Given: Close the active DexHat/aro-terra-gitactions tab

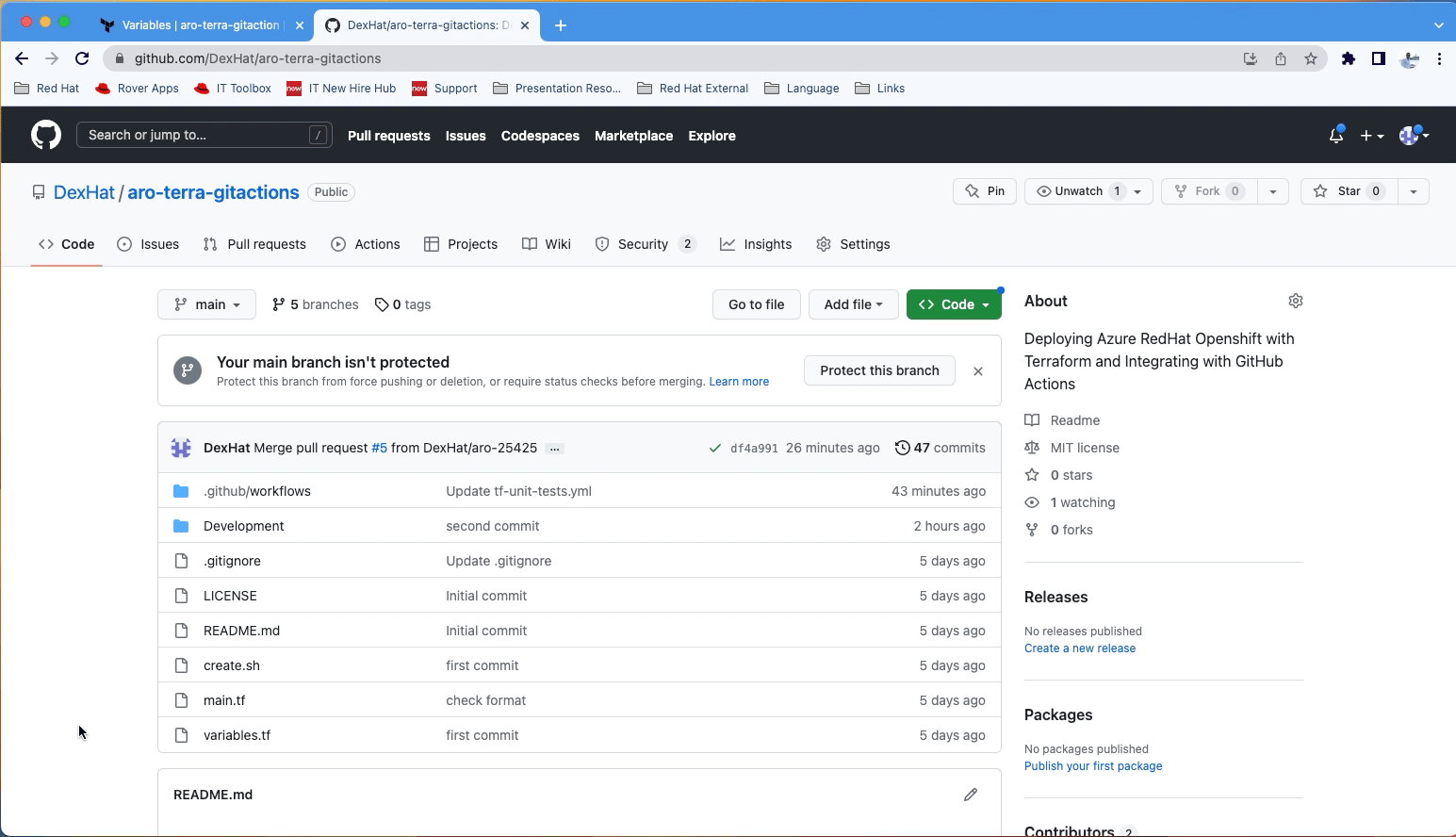Looking at the screenshot, I should coord(525,25).
